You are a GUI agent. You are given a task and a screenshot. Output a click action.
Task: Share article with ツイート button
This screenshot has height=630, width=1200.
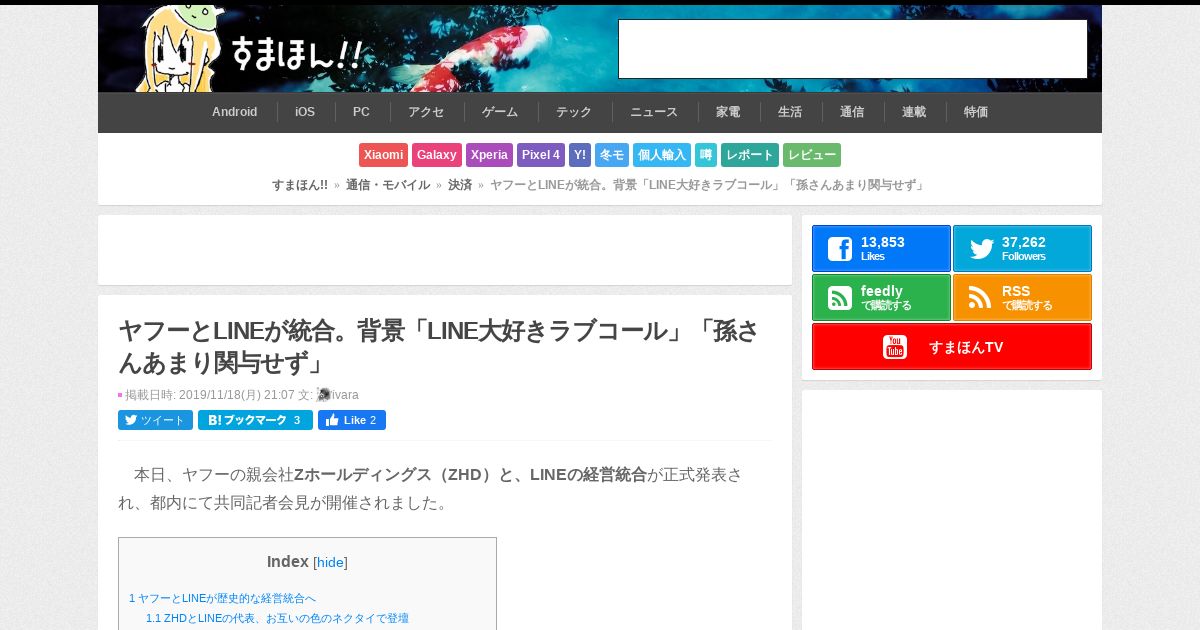pos(155,420)
